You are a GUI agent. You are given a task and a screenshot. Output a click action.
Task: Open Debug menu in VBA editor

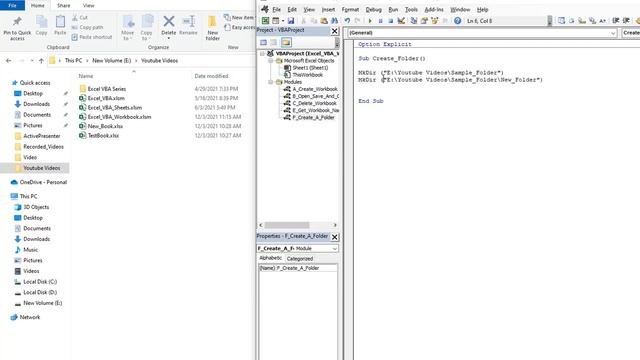[x=373, y=9]
